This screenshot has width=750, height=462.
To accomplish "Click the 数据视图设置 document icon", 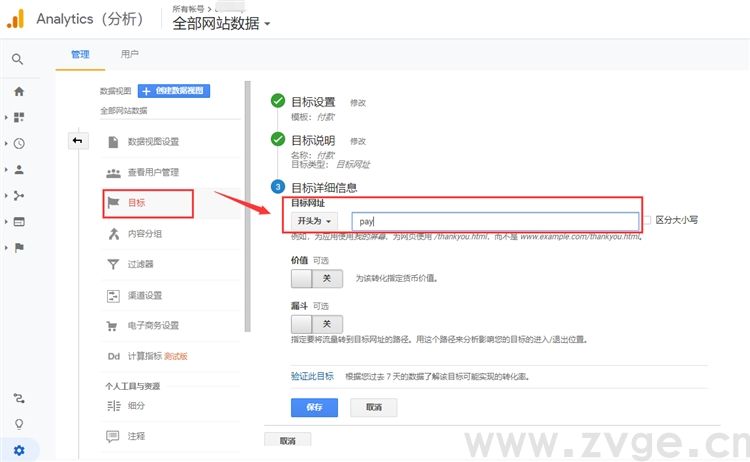I will click(113, 142).
